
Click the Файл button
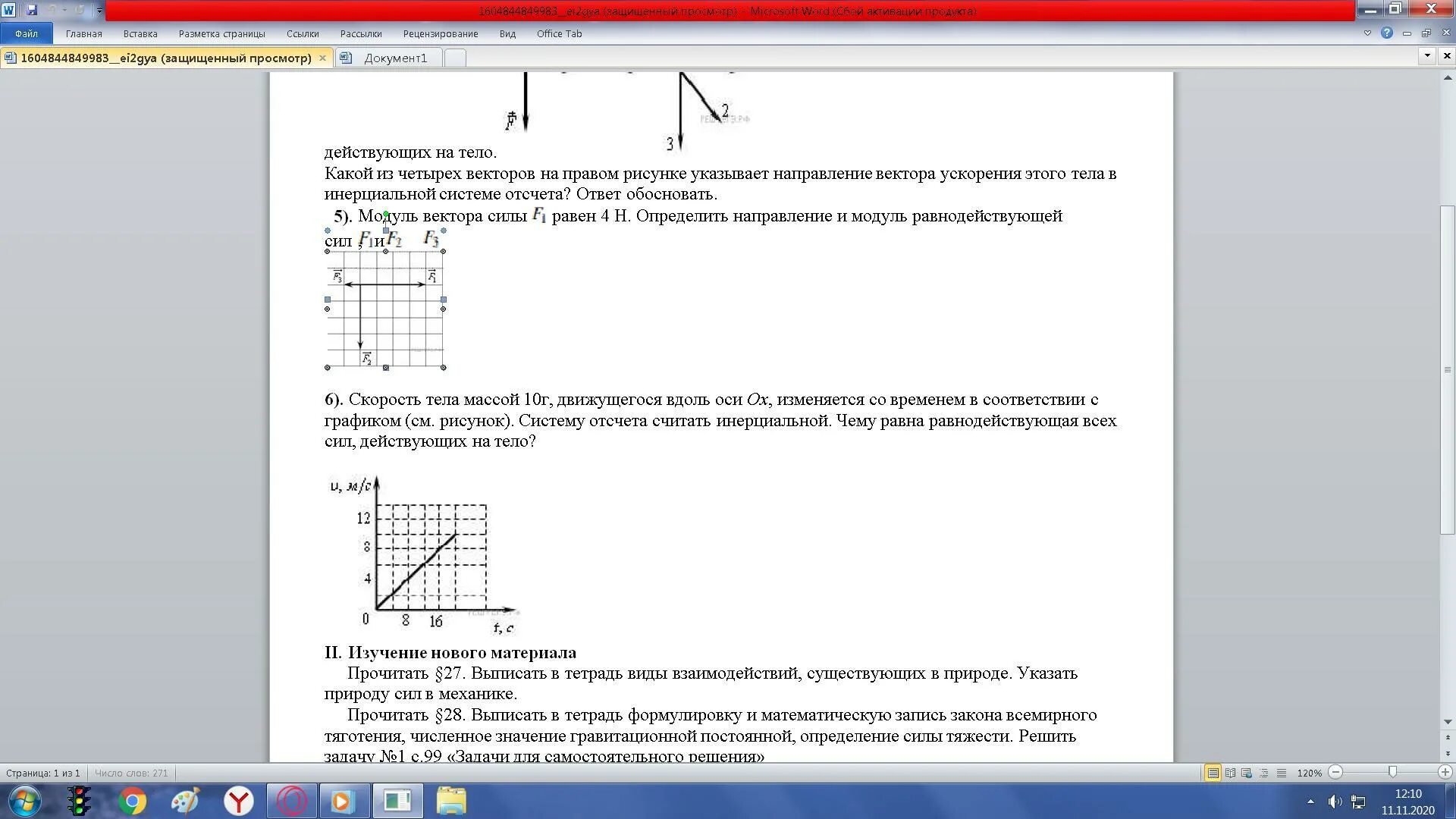pos(27,33)
